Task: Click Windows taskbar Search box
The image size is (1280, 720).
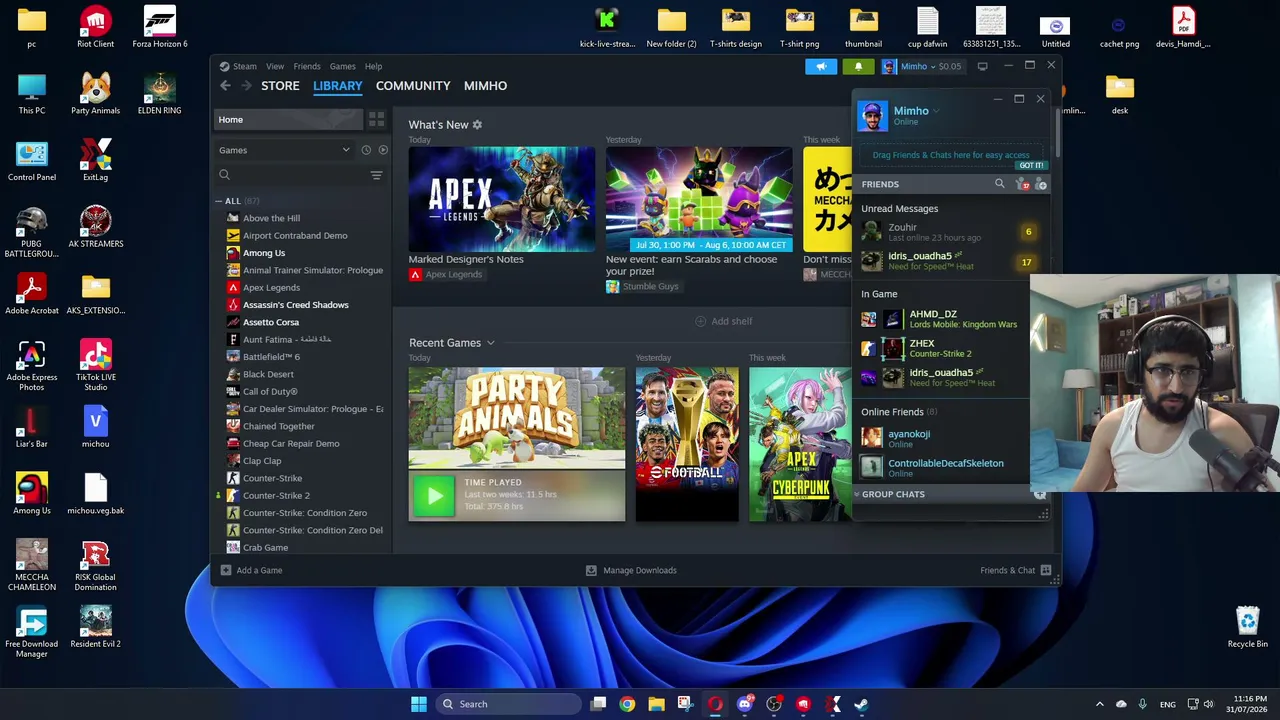Action: click(506, 704)
